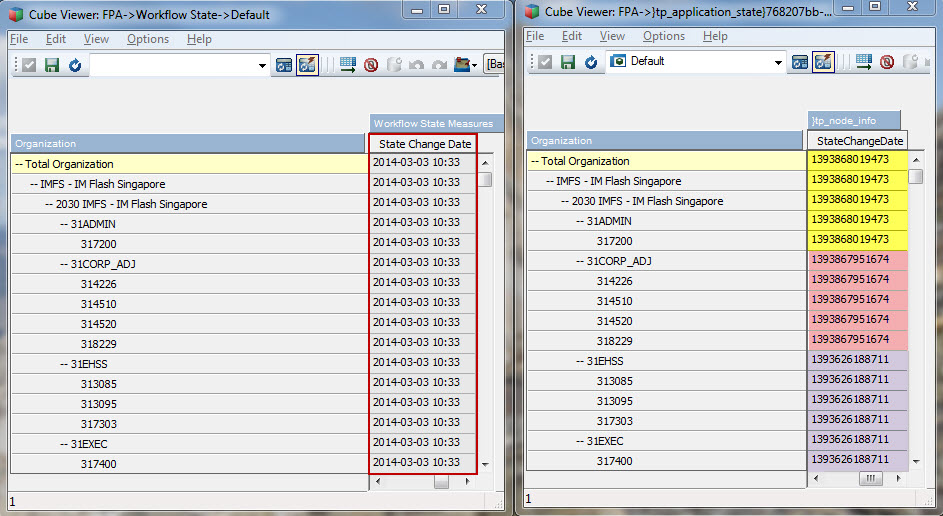Open View menu in tp_application_state window
Image resolution: width=943 pixels, height=516 pixels.
(x=612, y=36)
